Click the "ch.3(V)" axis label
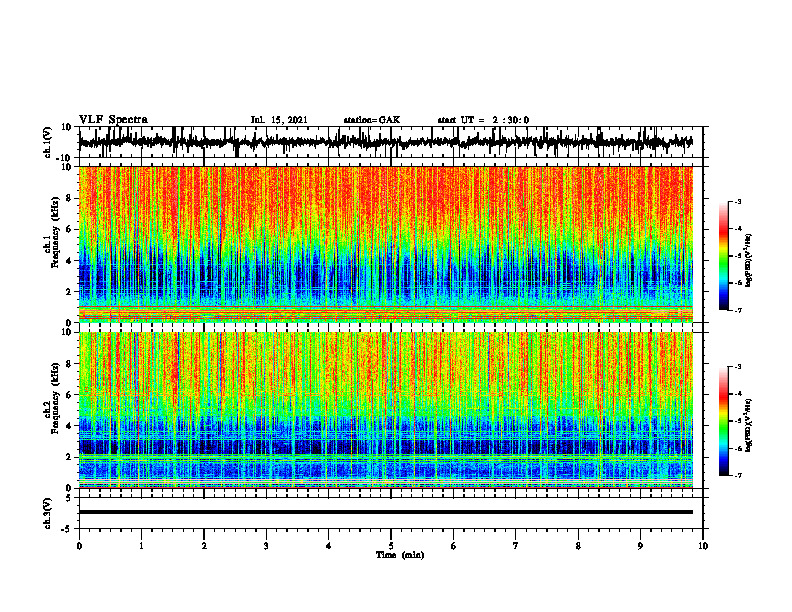This screenshot has width=792, height=612. tap(48, 513)
